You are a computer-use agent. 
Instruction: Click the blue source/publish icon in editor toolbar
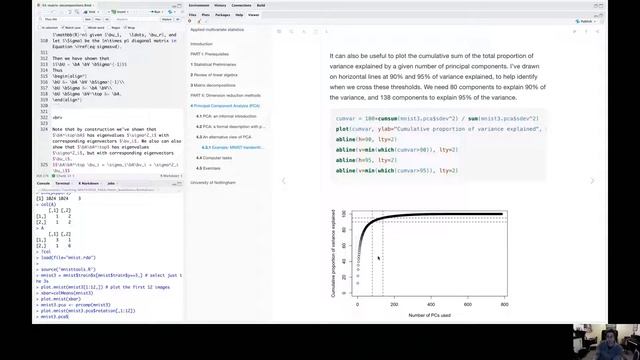pyautogui.click(x=170, y=12)
